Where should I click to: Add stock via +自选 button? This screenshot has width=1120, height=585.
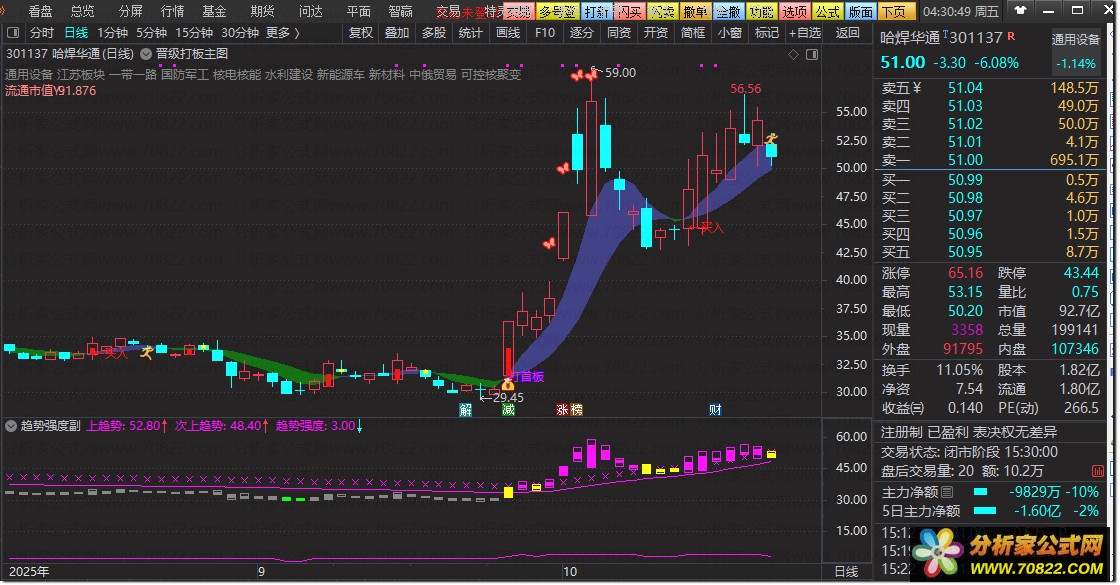coord(805,33)
